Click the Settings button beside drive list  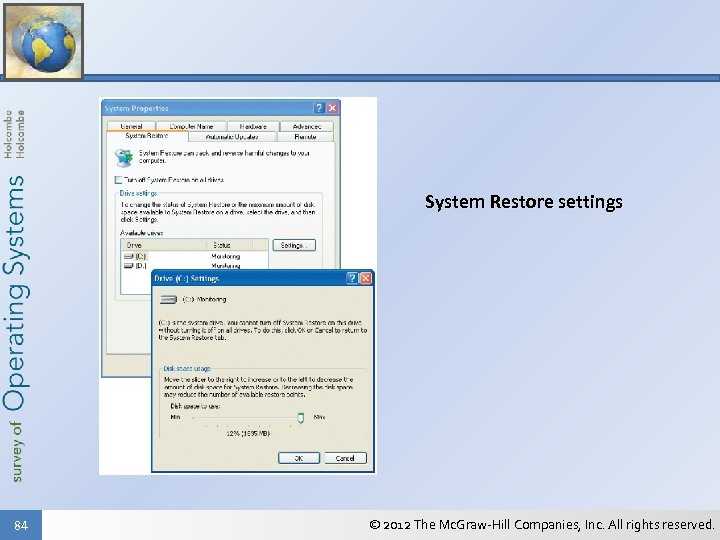coord(294,245)
